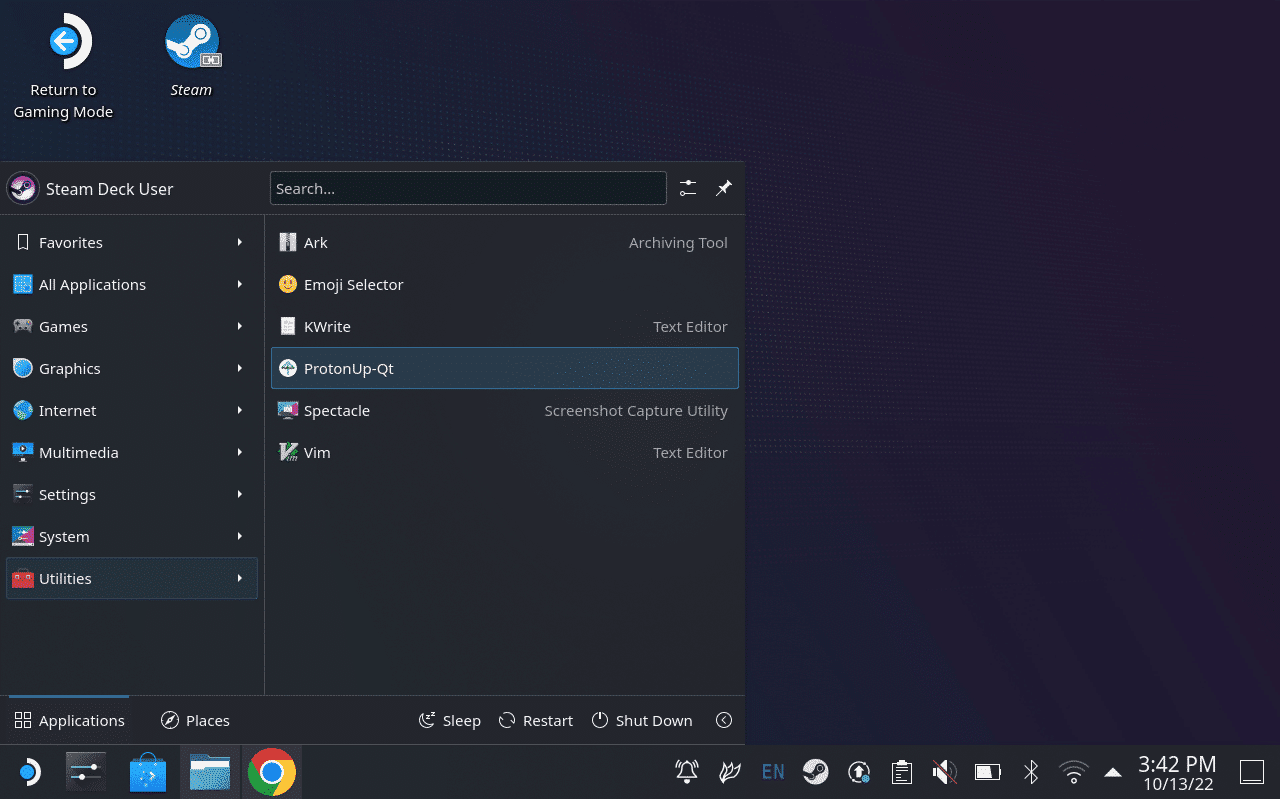Image resolution: width=1280 pixels, height=799 pixels.
Task: Toggle the pin to keep launcher open
Action: tap(724, 188)
